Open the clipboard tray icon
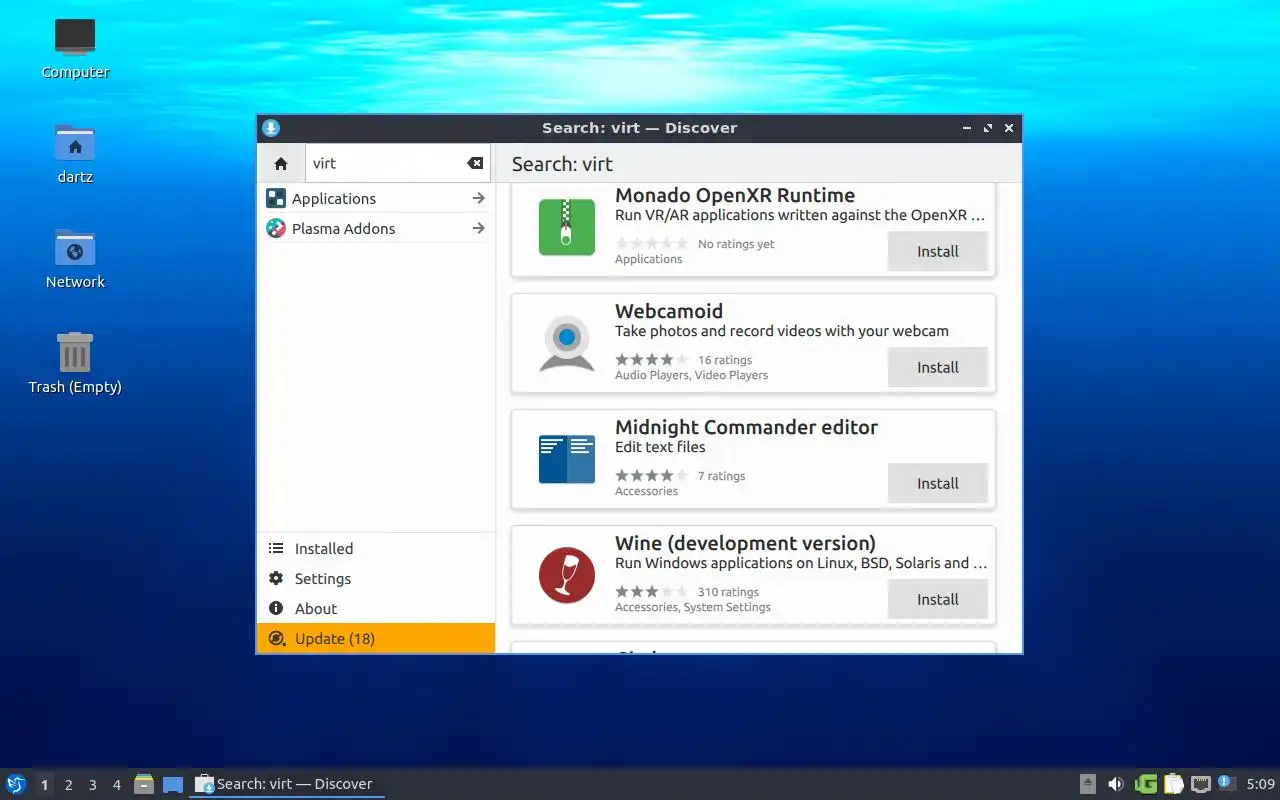 1174,784
